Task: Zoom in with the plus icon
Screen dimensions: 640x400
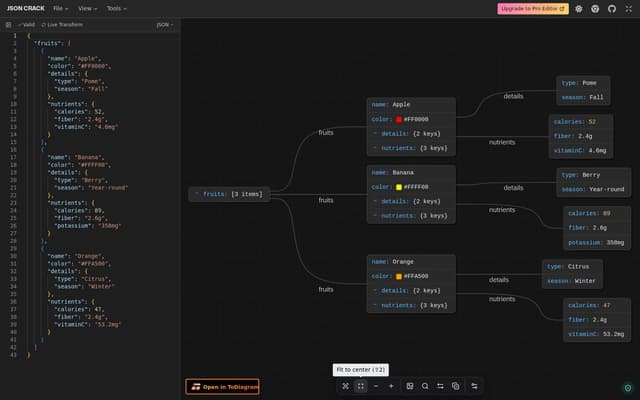Action: click(391, 386)
